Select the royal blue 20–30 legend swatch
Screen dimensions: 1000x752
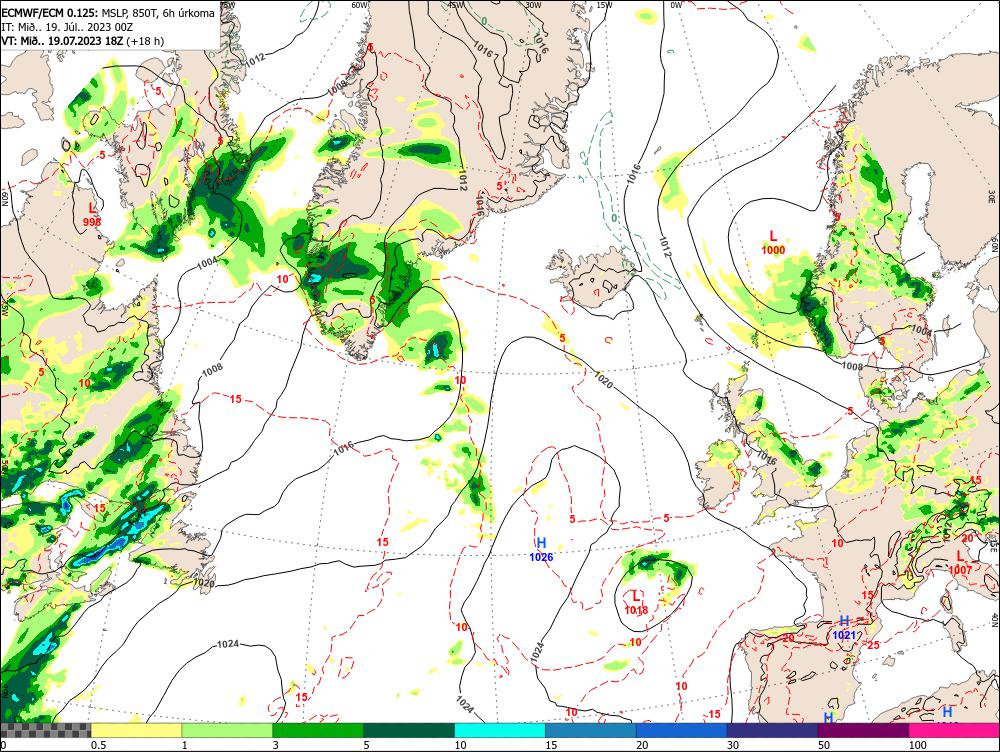pos(682,730)
